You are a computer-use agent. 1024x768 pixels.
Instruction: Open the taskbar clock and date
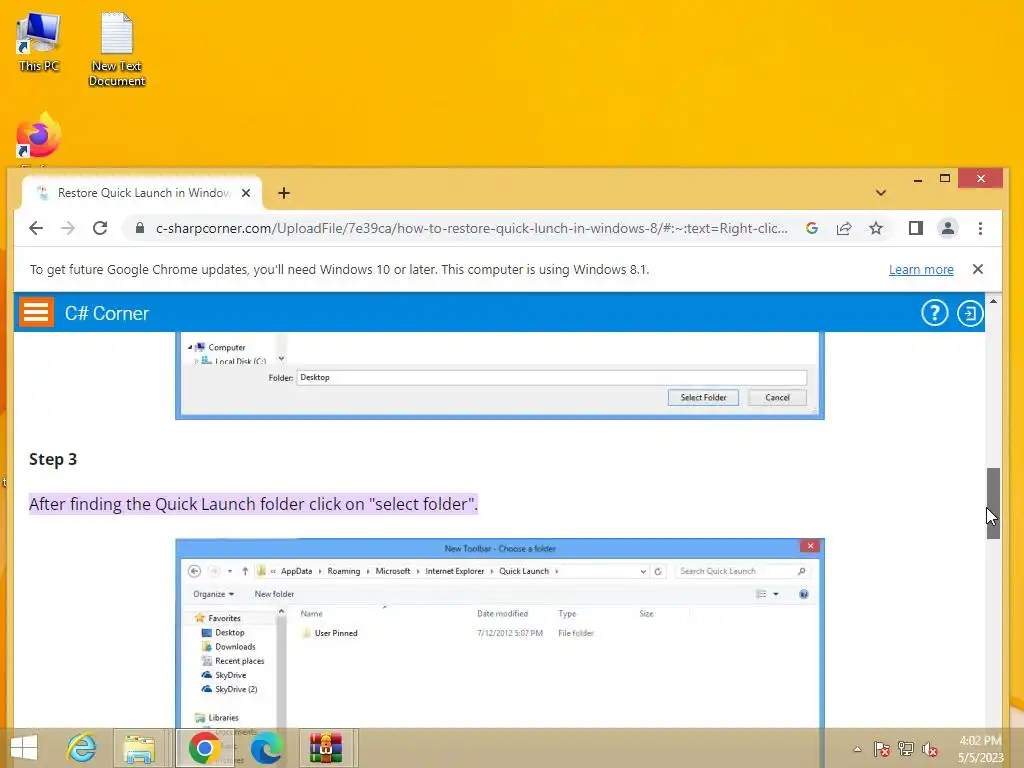(980, 749)
